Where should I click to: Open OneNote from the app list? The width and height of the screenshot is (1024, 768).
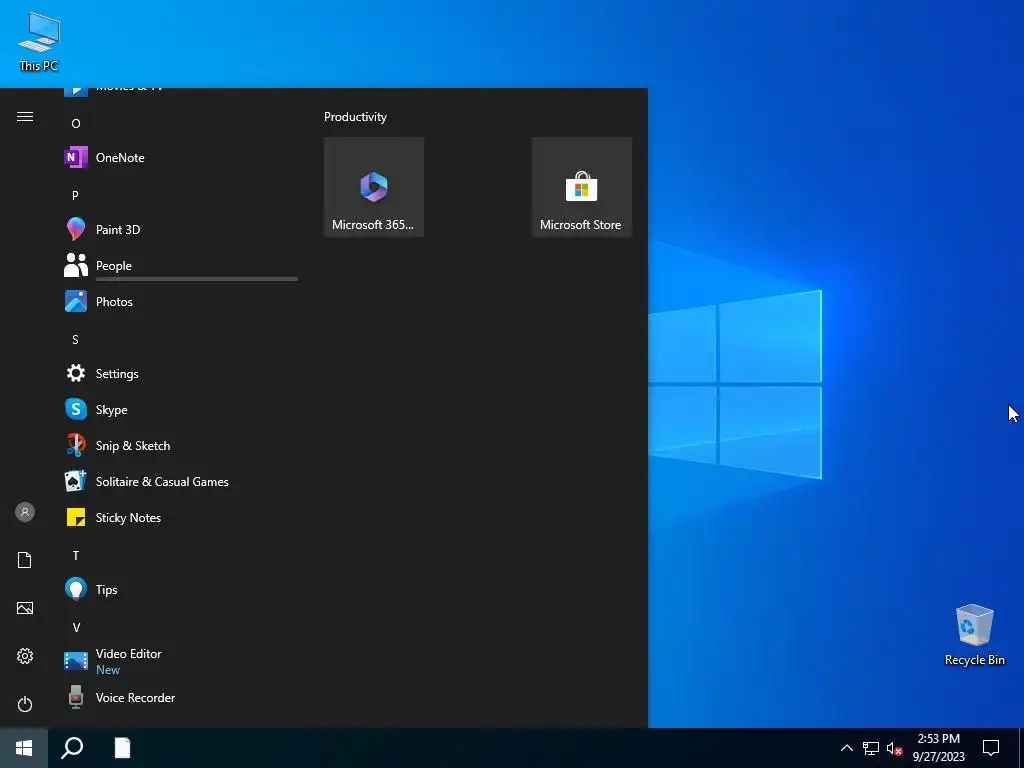pos(180,157)
